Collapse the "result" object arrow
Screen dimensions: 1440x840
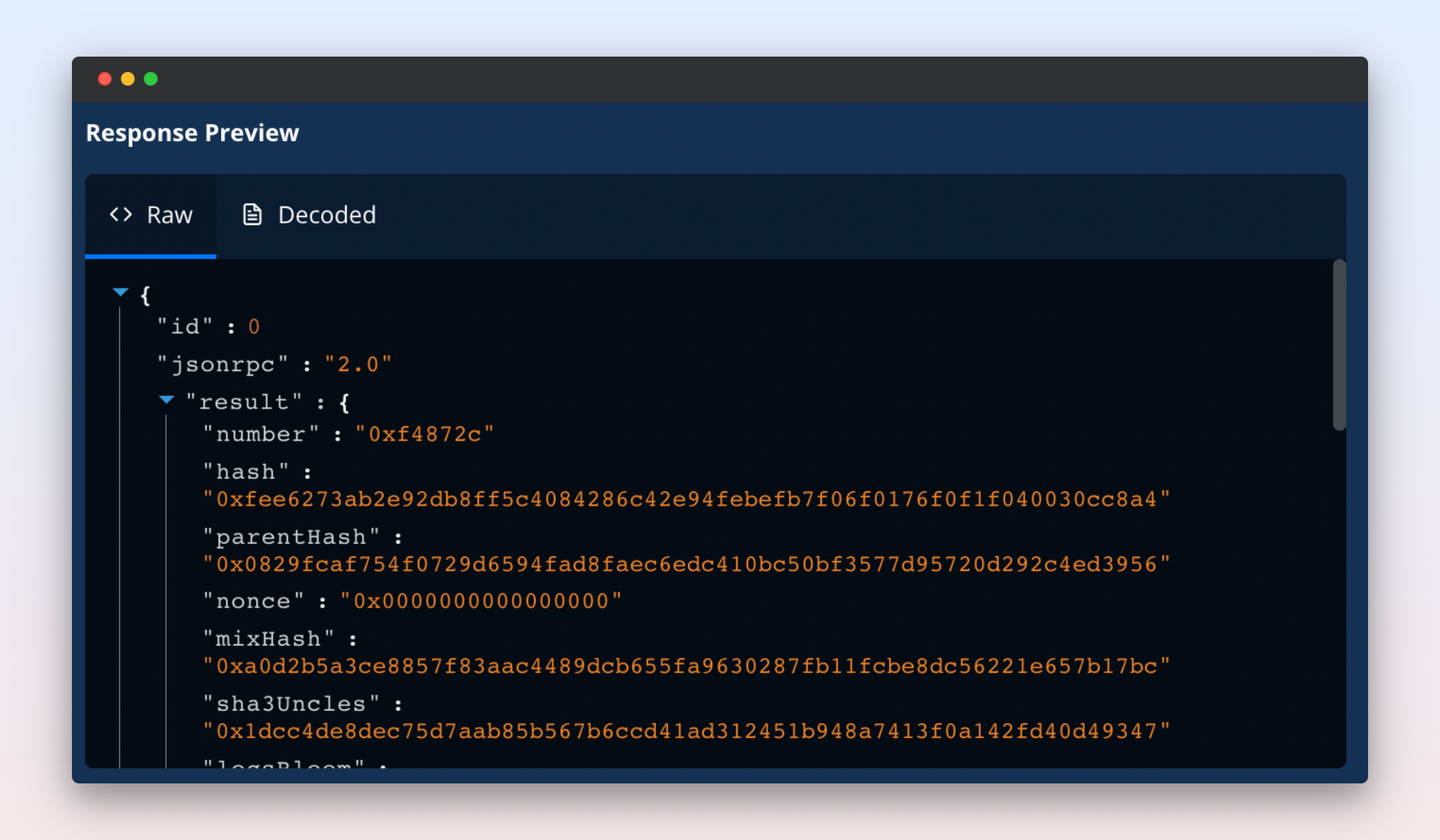[167, 400]
